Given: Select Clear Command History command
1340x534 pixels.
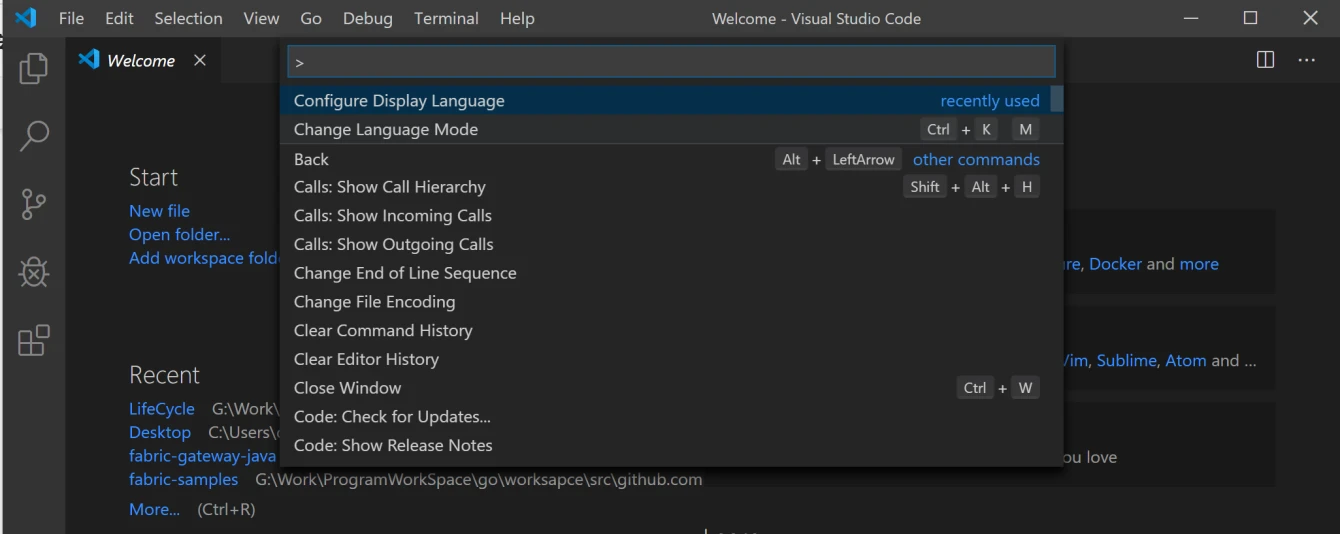Looking at the screenshot, I should [383, 331].
